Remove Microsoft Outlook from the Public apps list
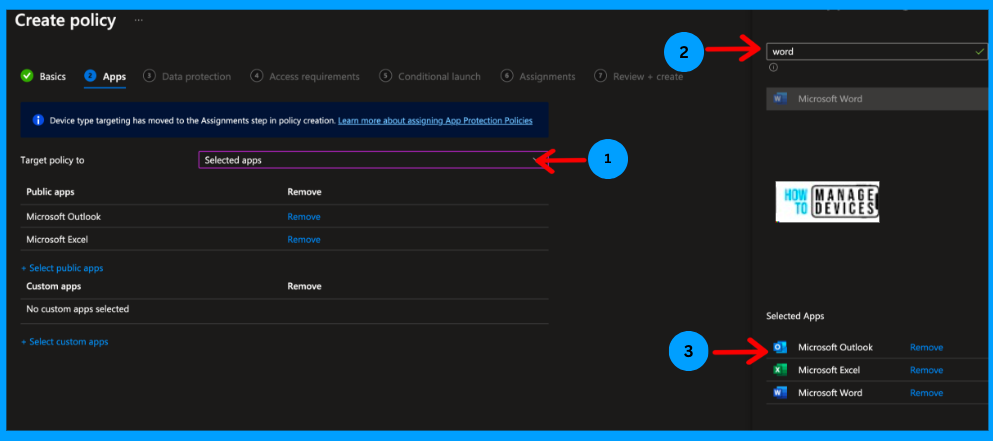 coord(304,217)
